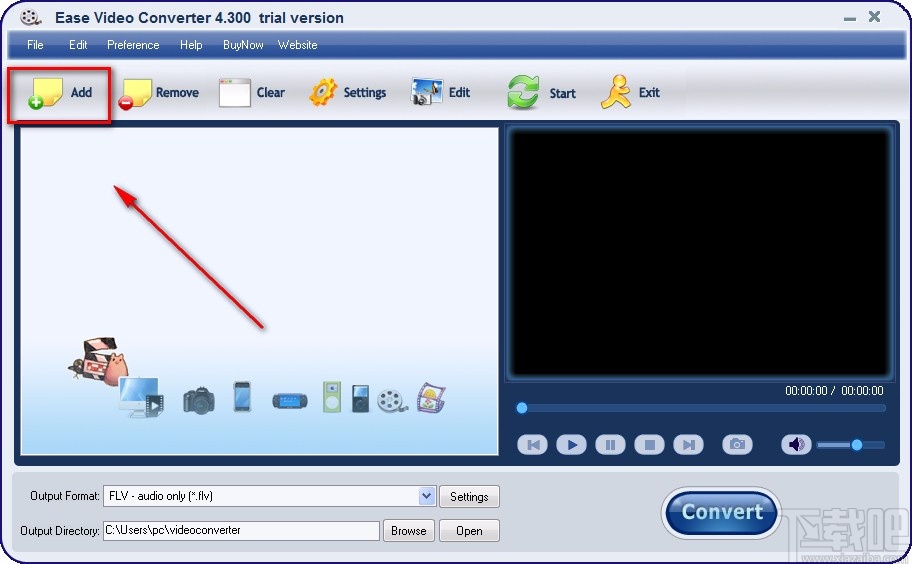The height and width of the screenshot is (564, 912).
Task: Click the PSP handheld console icon
Action: click(x=290, y=401)
